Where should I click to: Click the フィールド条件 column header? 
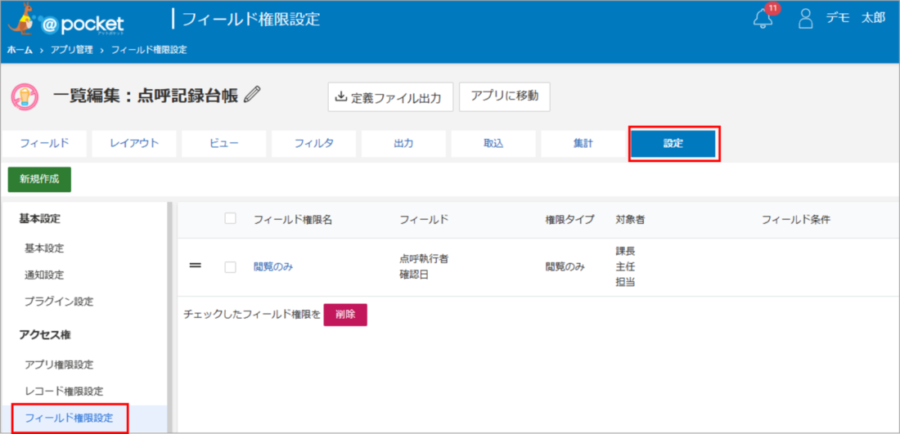[796, 219]
